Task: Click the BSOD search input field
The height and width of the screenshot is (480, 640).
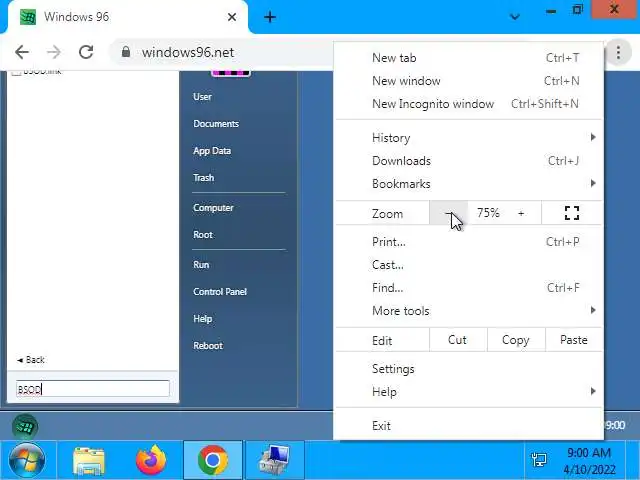Action: click(93, 389)
